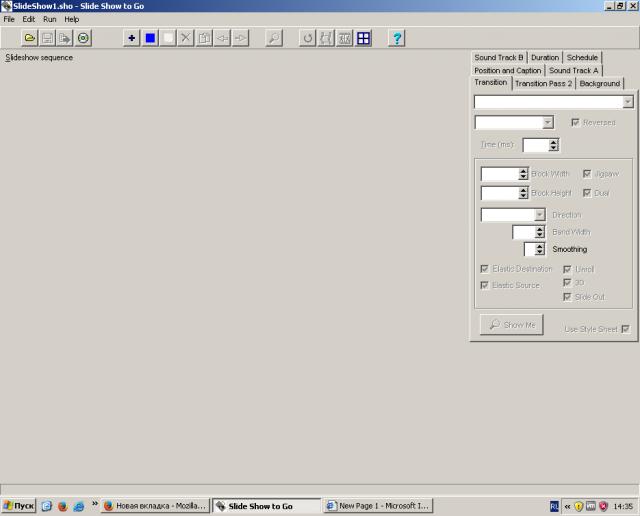Click the plus add slide icon
This screenshot has width=640, height=516.
click(132, 38)
